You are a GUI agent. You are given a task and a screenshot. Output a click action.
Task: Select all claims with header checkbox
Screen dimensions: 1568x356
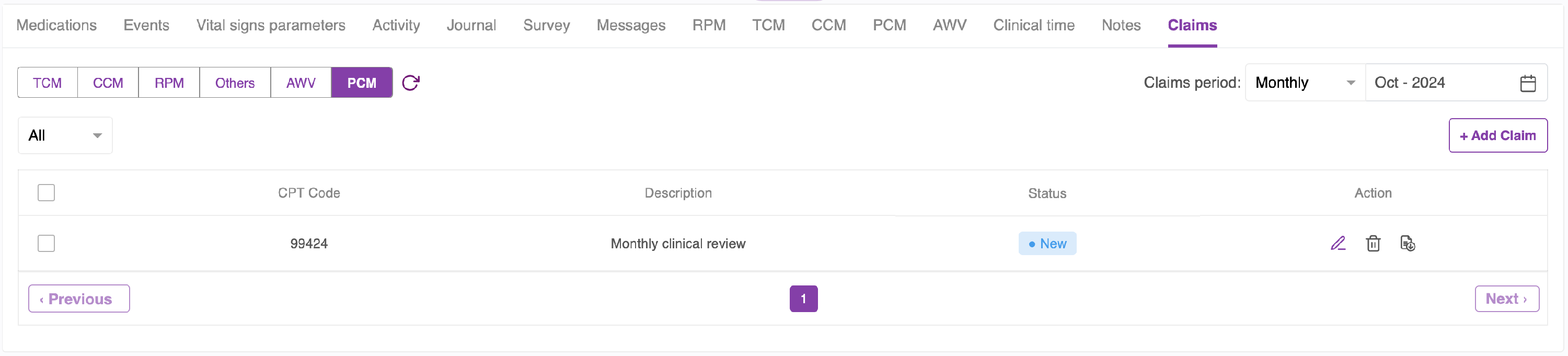pos(47,193)
